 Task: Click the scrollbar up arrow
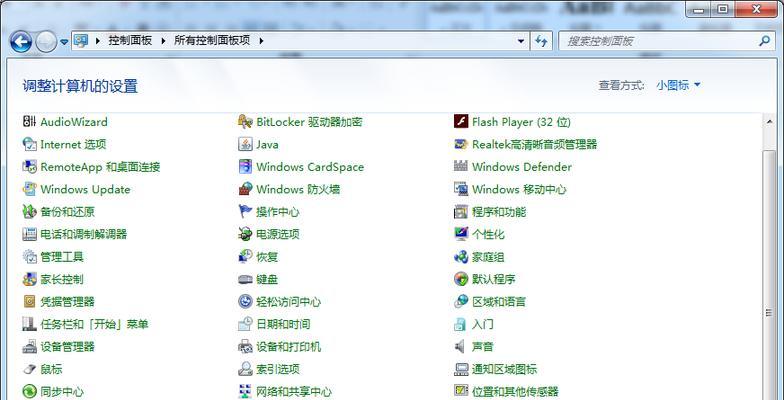point(768,122)
